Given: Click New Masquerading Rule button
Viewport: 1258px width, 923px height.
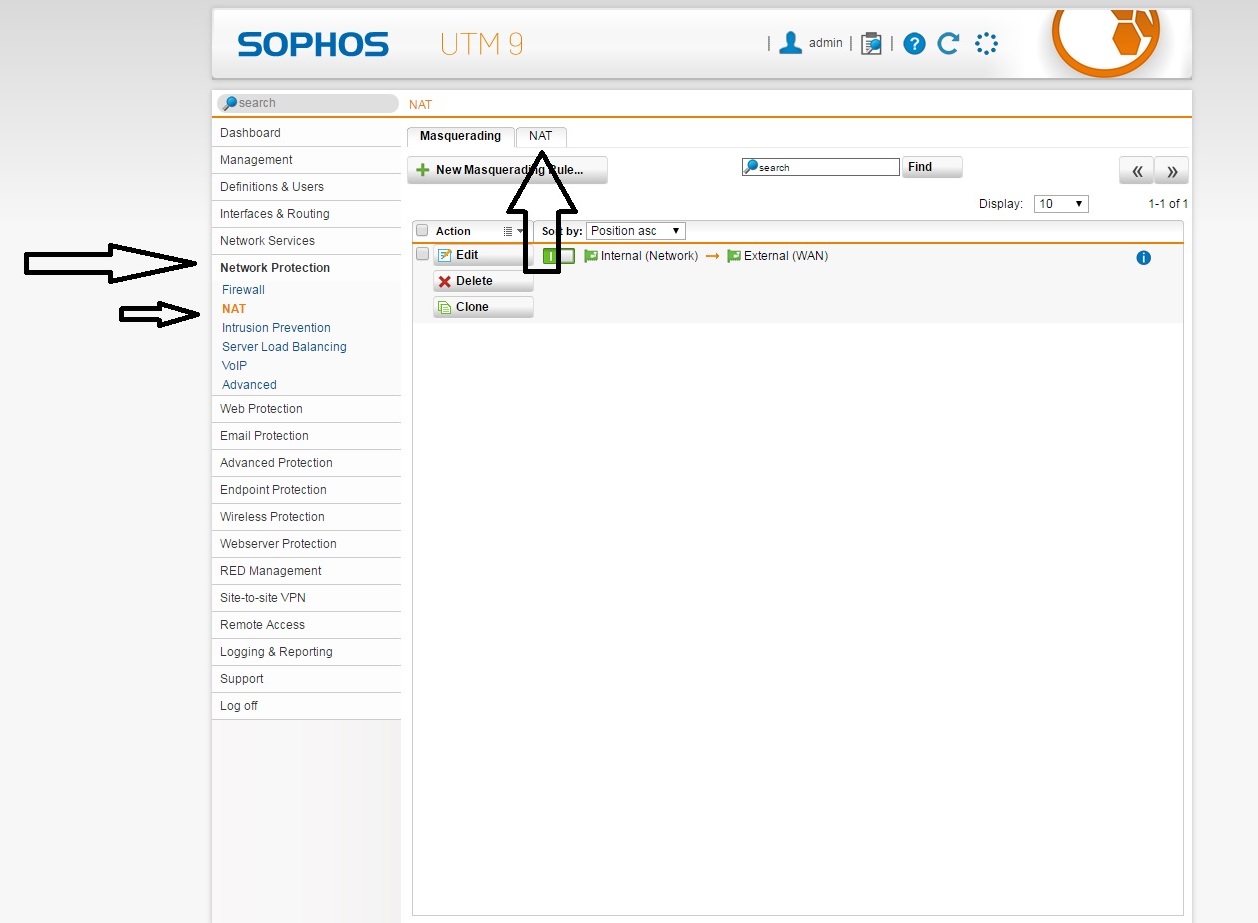Looking at the screenshot, I should 507,170.
